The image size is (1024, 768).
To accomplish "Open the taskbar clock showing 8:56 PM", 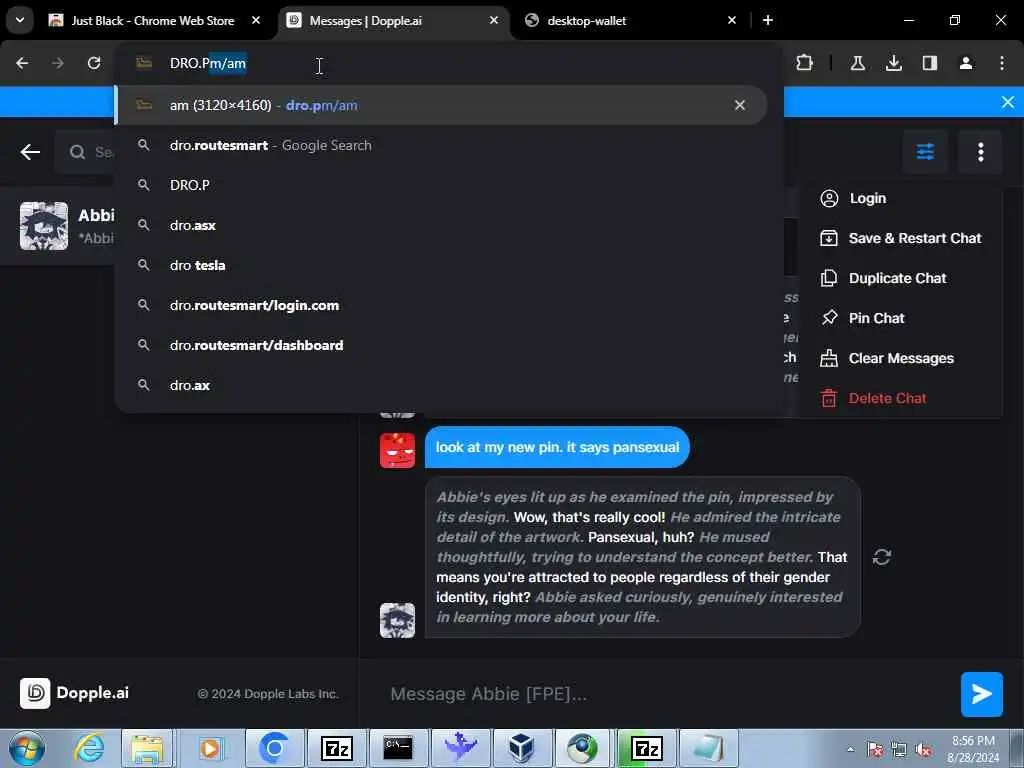I will pos(973,749).
